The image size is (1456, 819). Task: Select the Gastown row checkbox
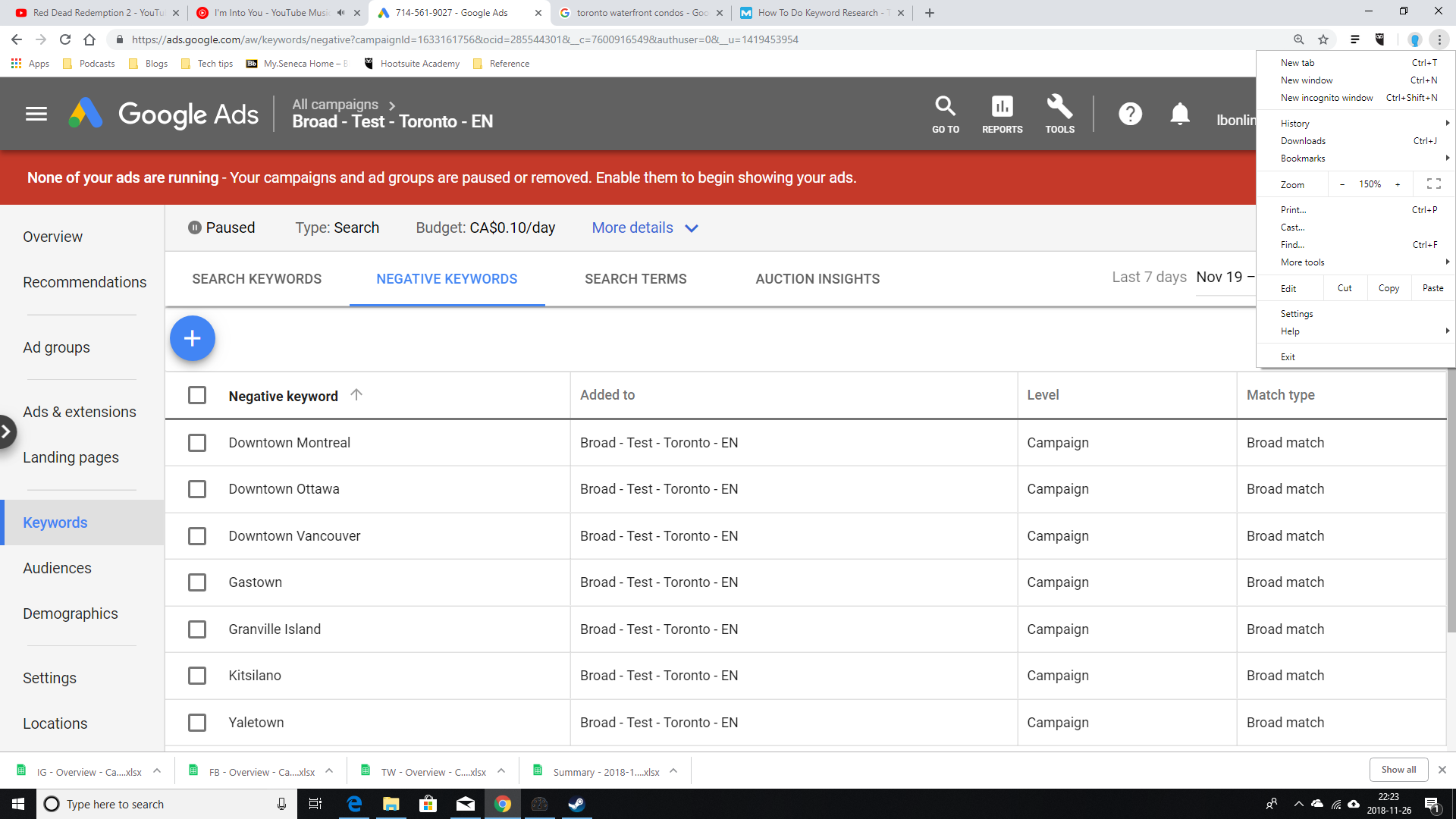coord(197,582)
